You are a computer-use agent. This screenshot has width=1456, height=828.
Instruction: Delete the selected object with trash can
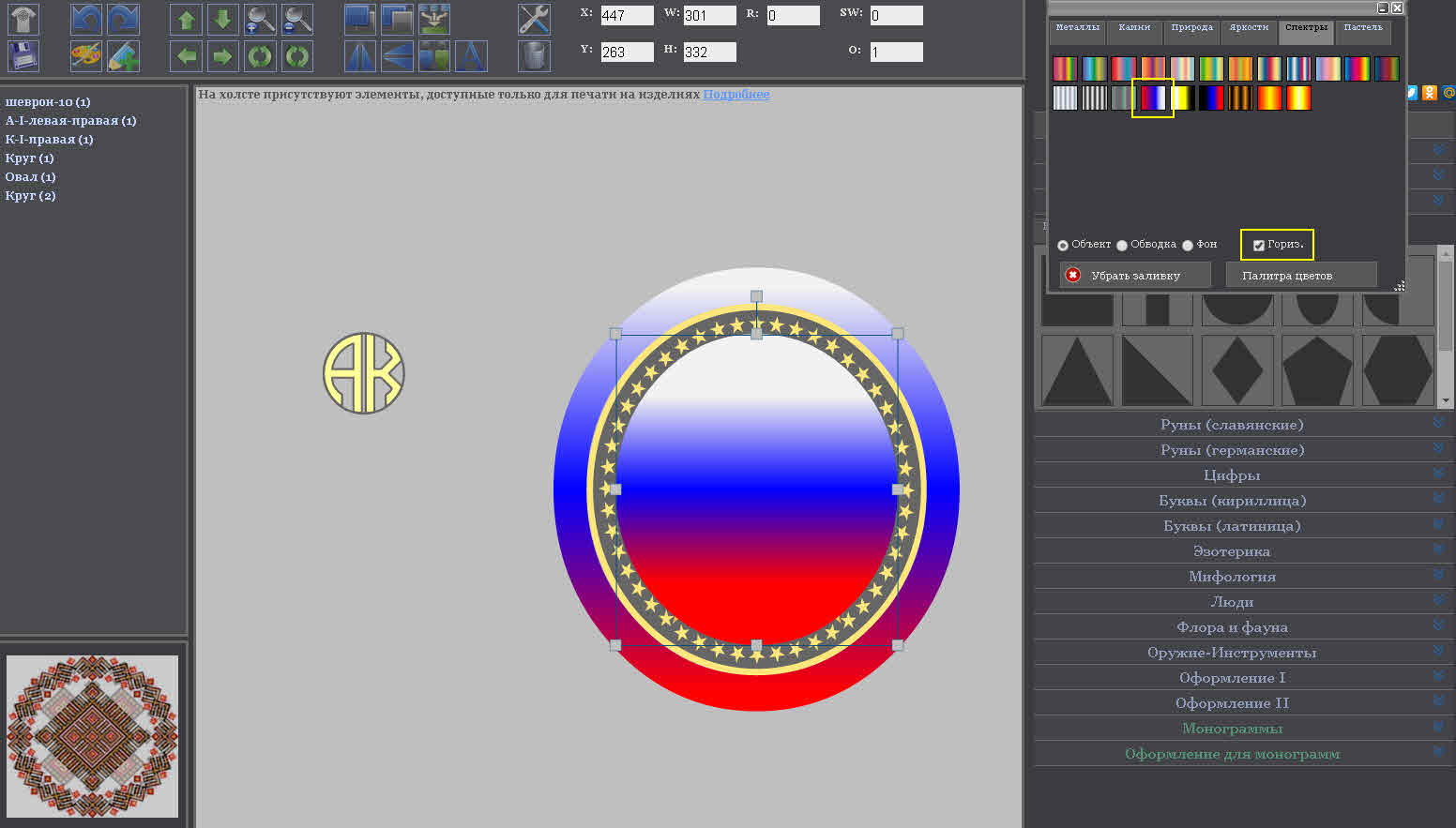pyautogui.click(x=534, y=56)
